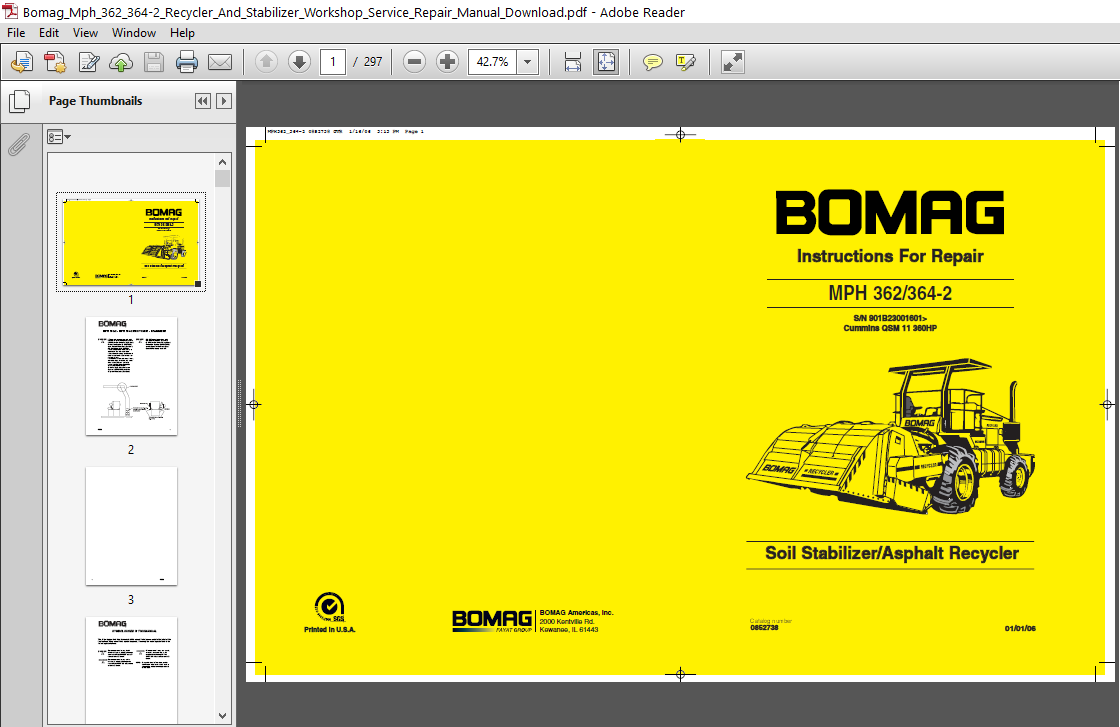Click the Adobe PDF title bar icon
The height and width of the screenshot is (727, 1120).
(11, 12)
